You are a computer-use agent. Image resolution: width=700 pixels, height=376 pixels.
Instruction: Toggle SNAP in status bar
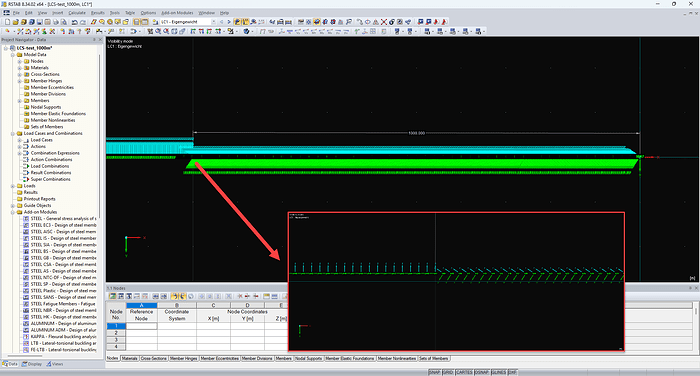[434, 372]
